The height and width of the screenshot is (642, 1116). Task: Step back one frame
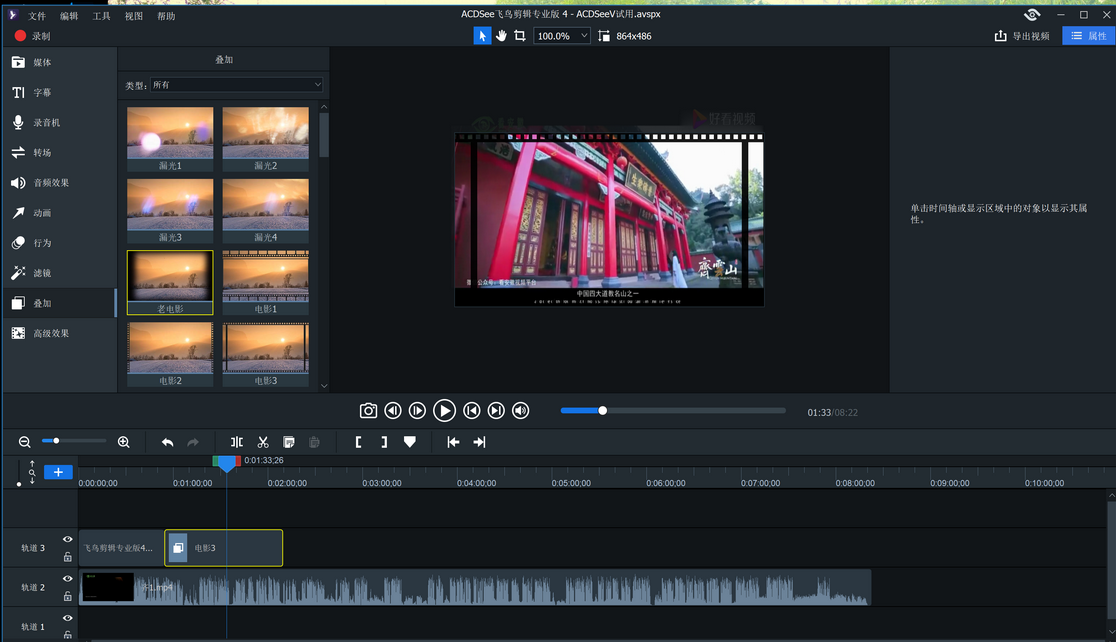393,411
